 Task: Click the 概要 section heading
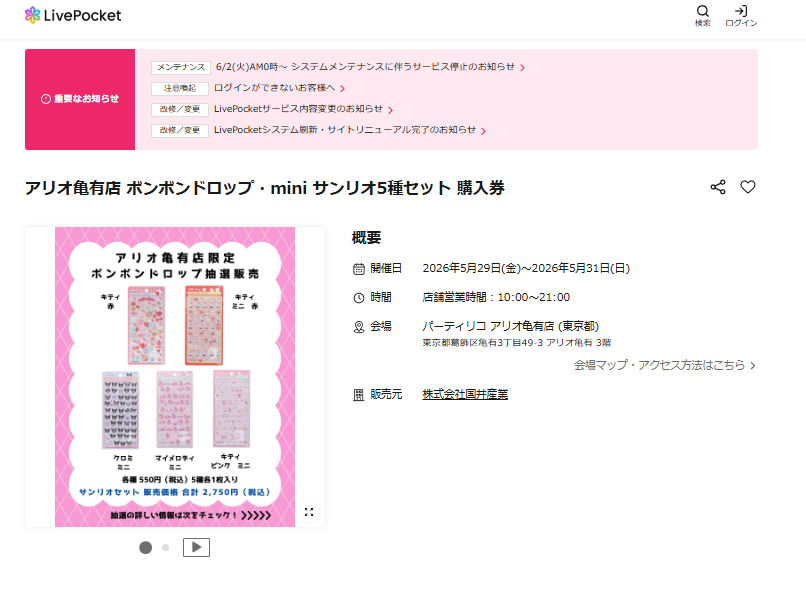point(367,237)
